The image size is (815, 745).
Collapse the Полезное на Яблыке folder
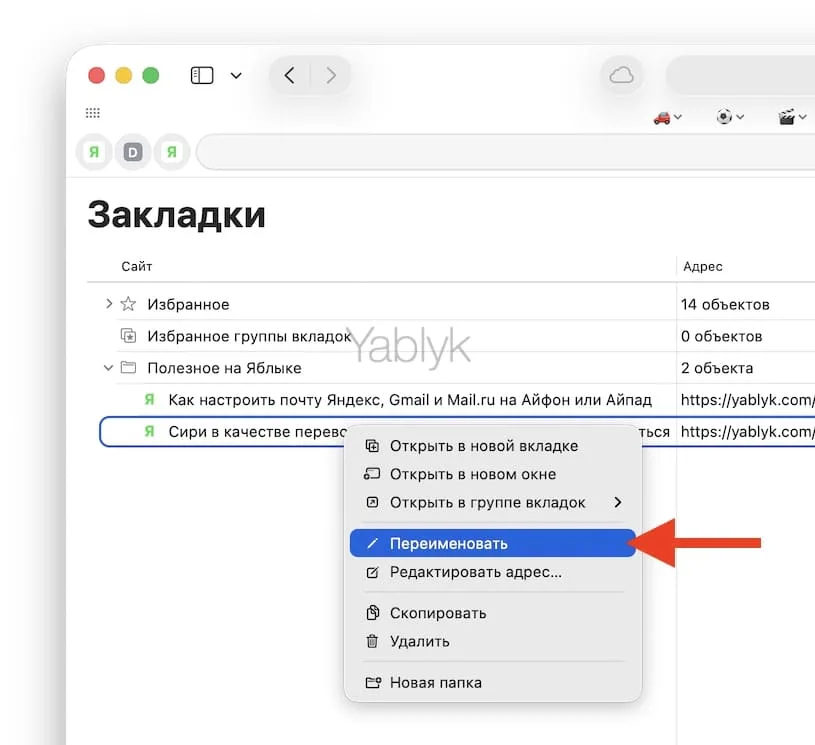pyautogui.click(x=108, y=368)
